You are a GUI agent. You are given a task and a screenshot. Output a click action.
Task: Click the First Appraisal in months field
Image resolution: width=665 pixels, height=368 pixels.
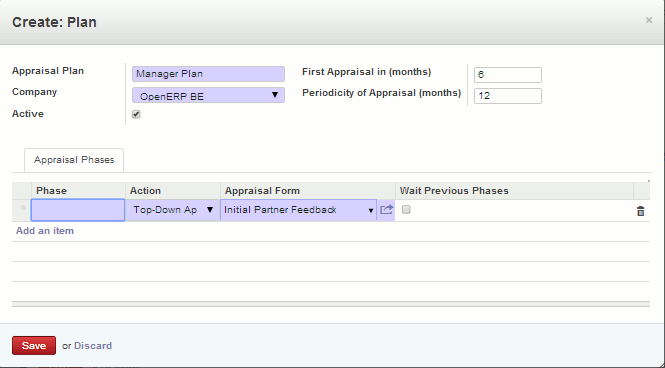pos(508,75)
